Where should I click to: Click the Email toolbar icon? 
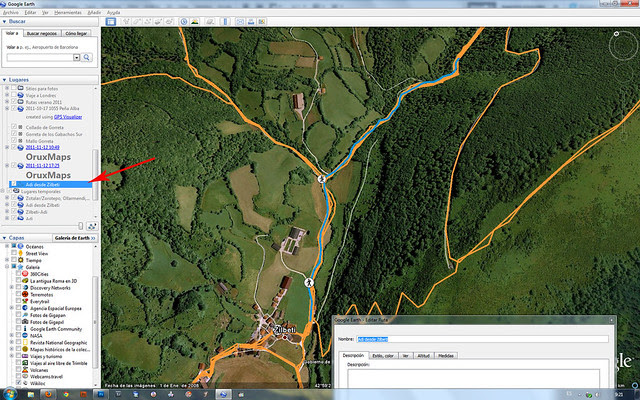(x=240, y=22)
